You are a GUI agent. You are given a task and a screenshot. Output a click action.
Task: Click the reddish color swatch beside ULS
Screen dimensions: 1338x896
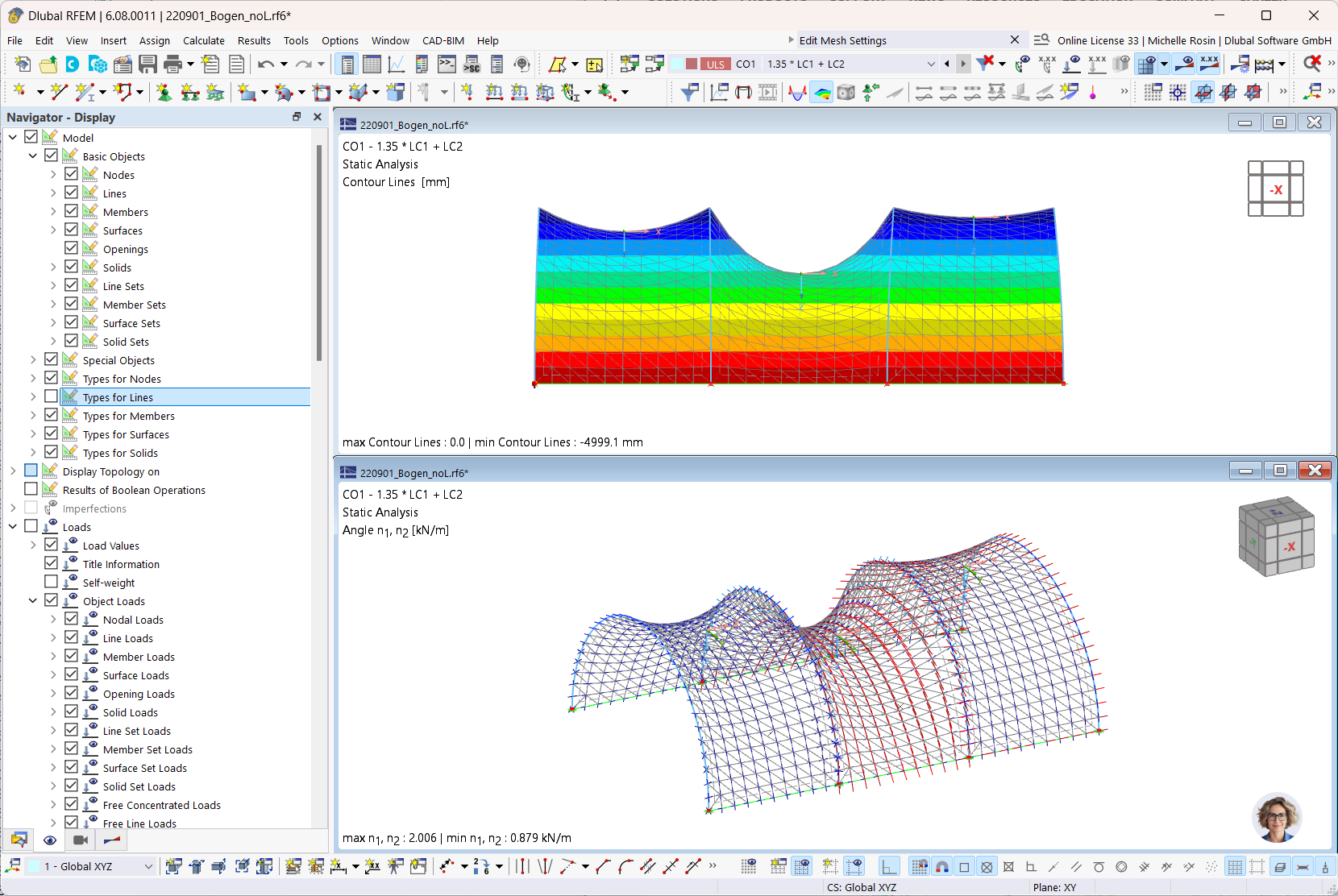click(x=692, y=64)
